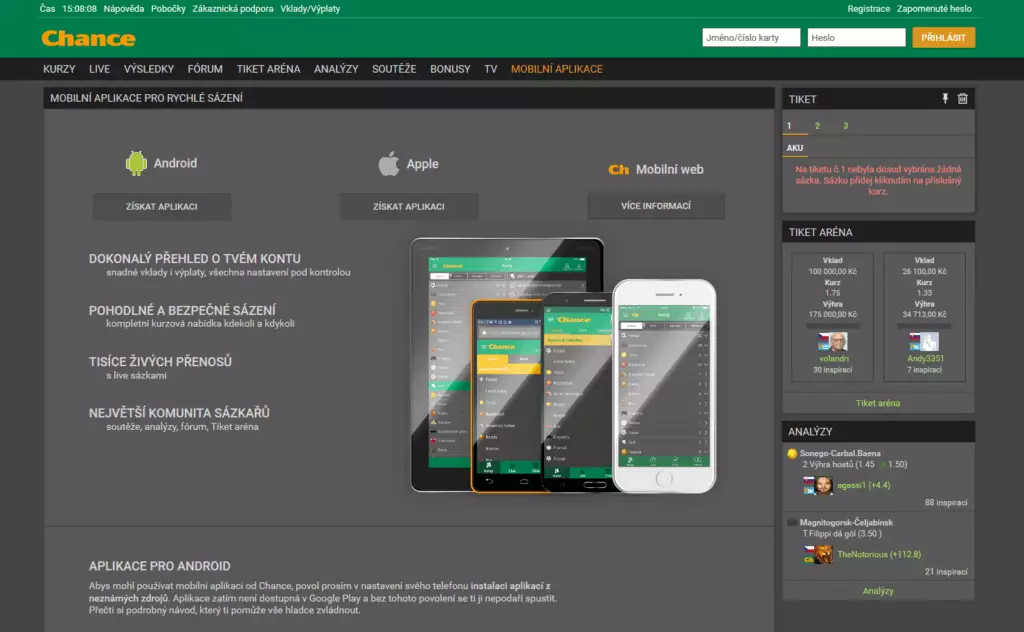Click the sport icon beside Magnitogorsk-Čeljabinsk
The image size is (1024, 632).
coord(792,522)
